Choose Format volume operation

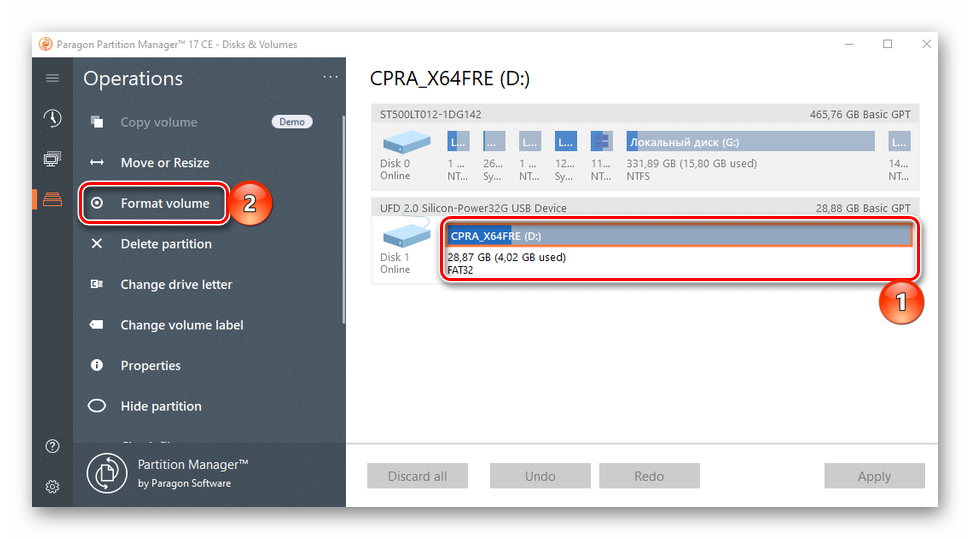[x=165, y=203]
